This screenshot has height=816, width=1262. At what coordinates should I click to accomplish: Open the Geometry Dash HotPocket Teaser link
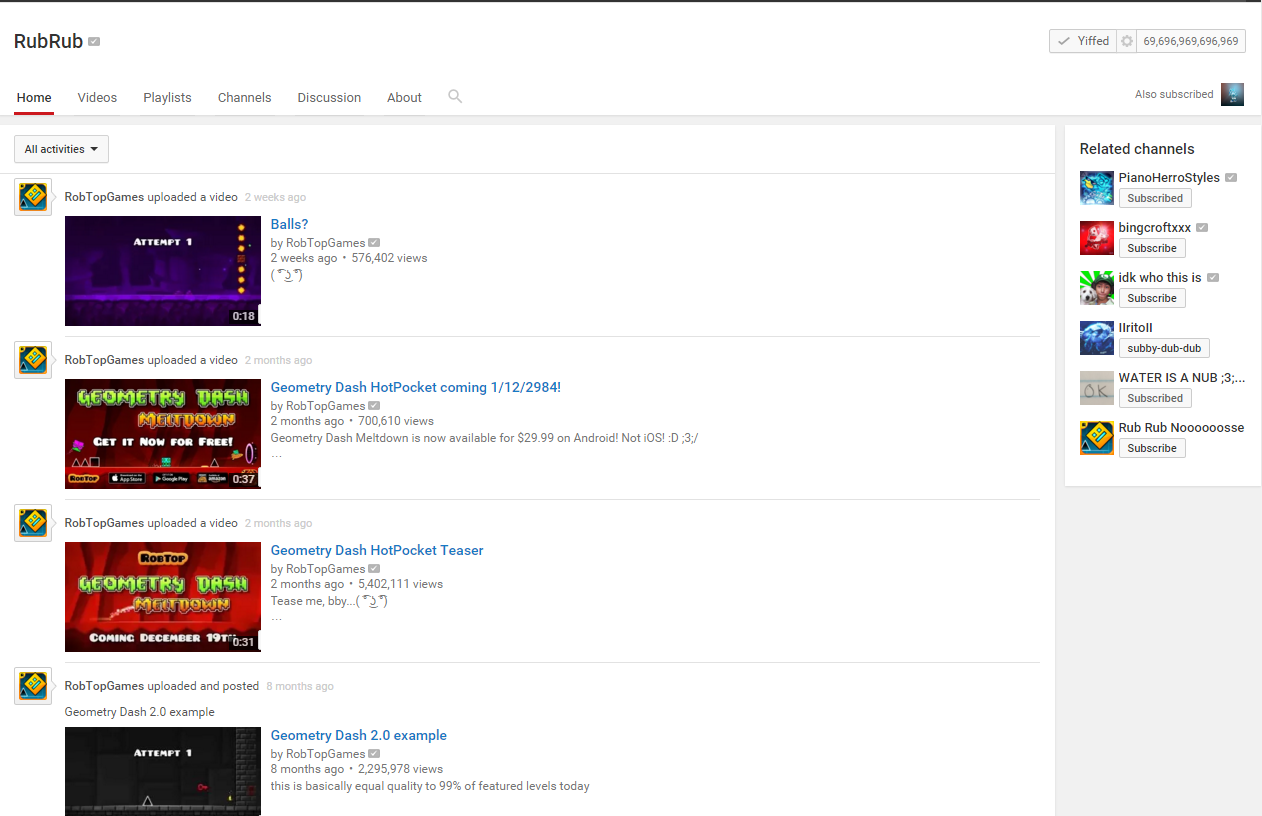pos(377,550)
